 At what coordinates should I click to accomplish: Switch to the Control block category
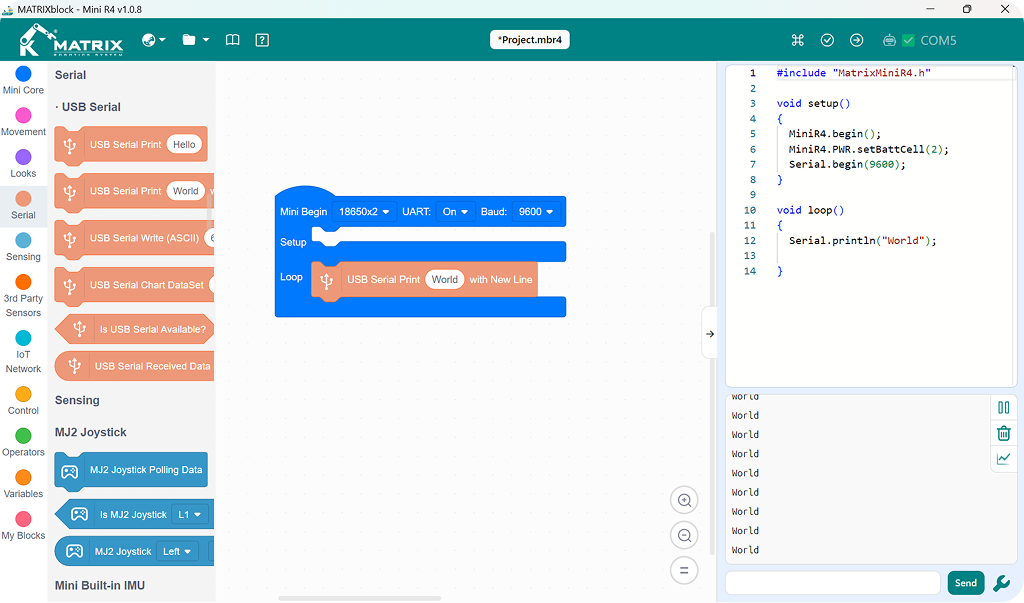pyautogui.click(x=24, y=401)
